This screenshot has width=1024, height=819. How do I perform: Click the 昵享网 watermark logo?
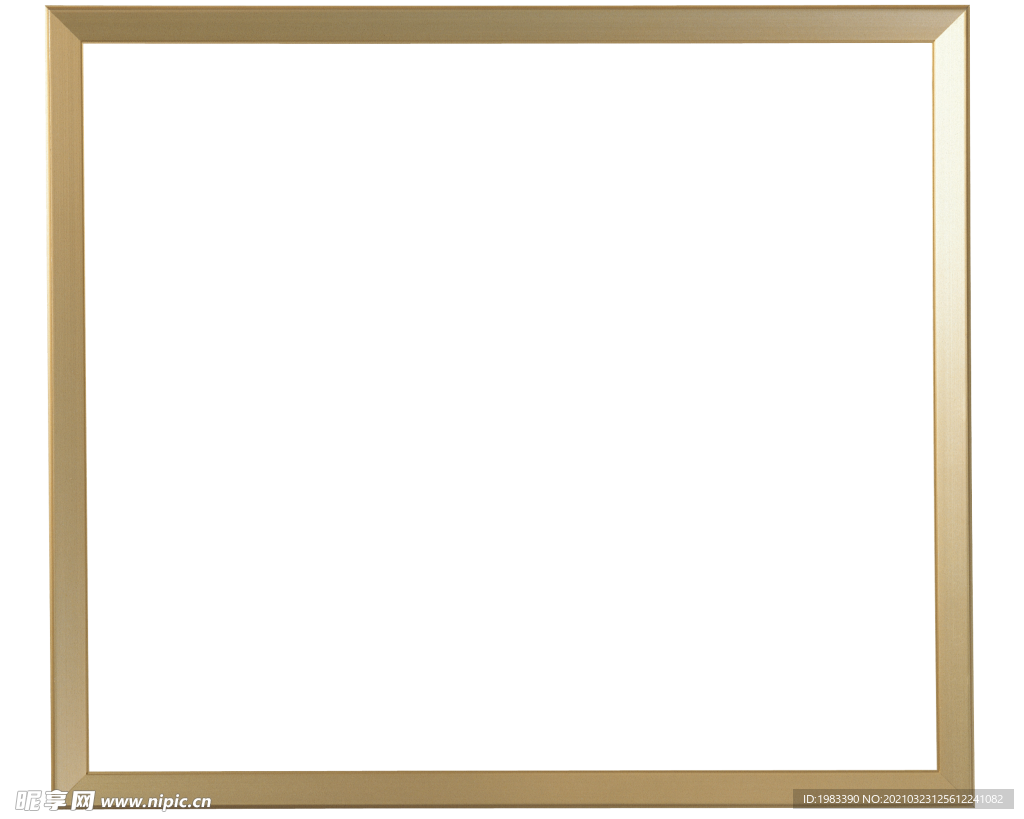[x=55, y=800]
